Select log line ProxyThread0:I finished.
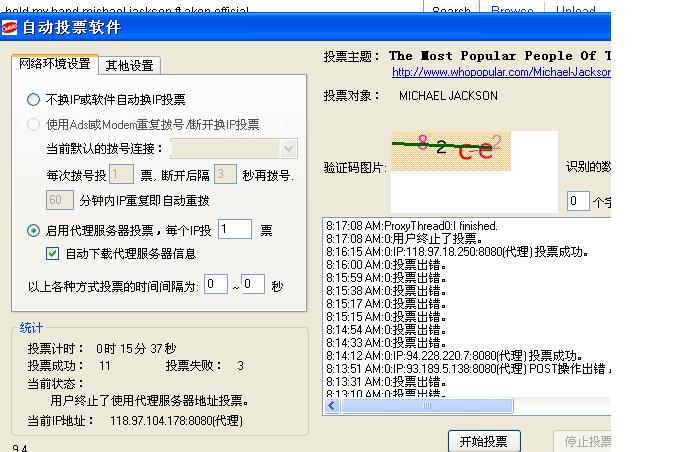Screen dimensions: 683x452 click(x=412, y=226)
